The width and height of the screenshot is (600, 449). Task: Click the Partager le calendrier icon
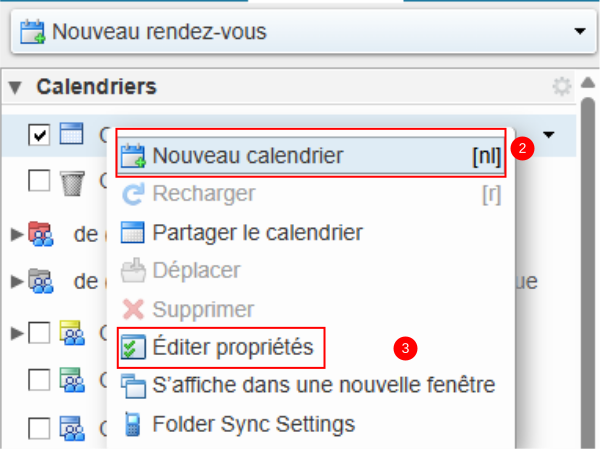click(x=133, y=233)
